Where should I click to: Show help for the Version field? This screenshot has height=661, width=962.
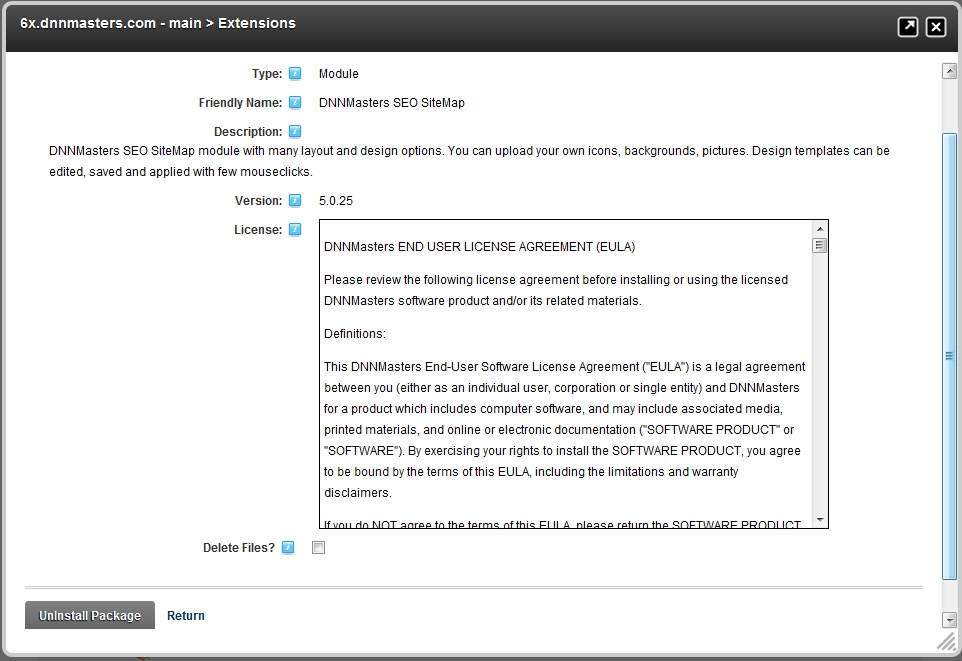(x=295, y=201)
